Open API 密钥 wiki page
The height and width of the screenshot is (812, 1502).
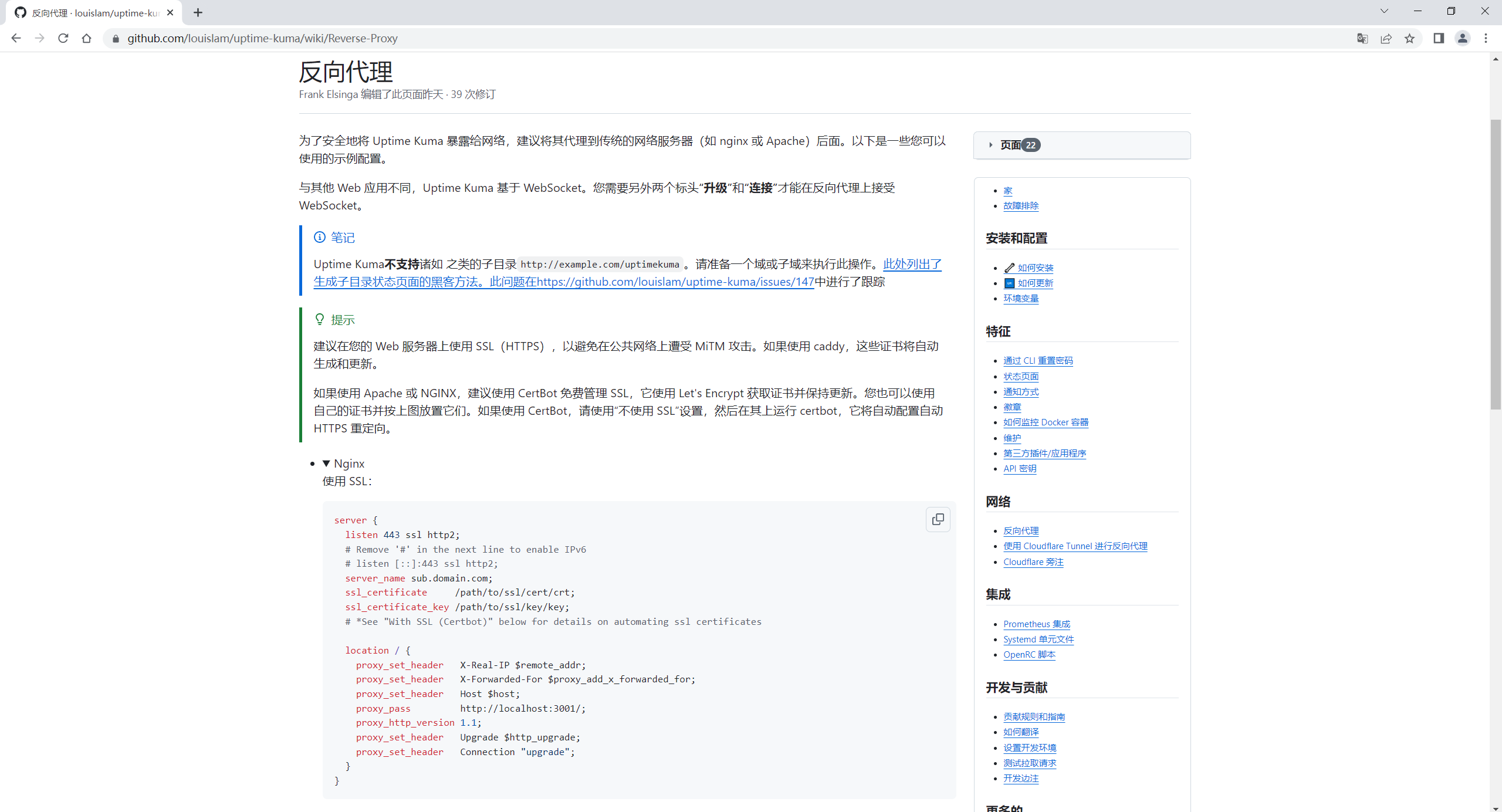(1019, 469)
